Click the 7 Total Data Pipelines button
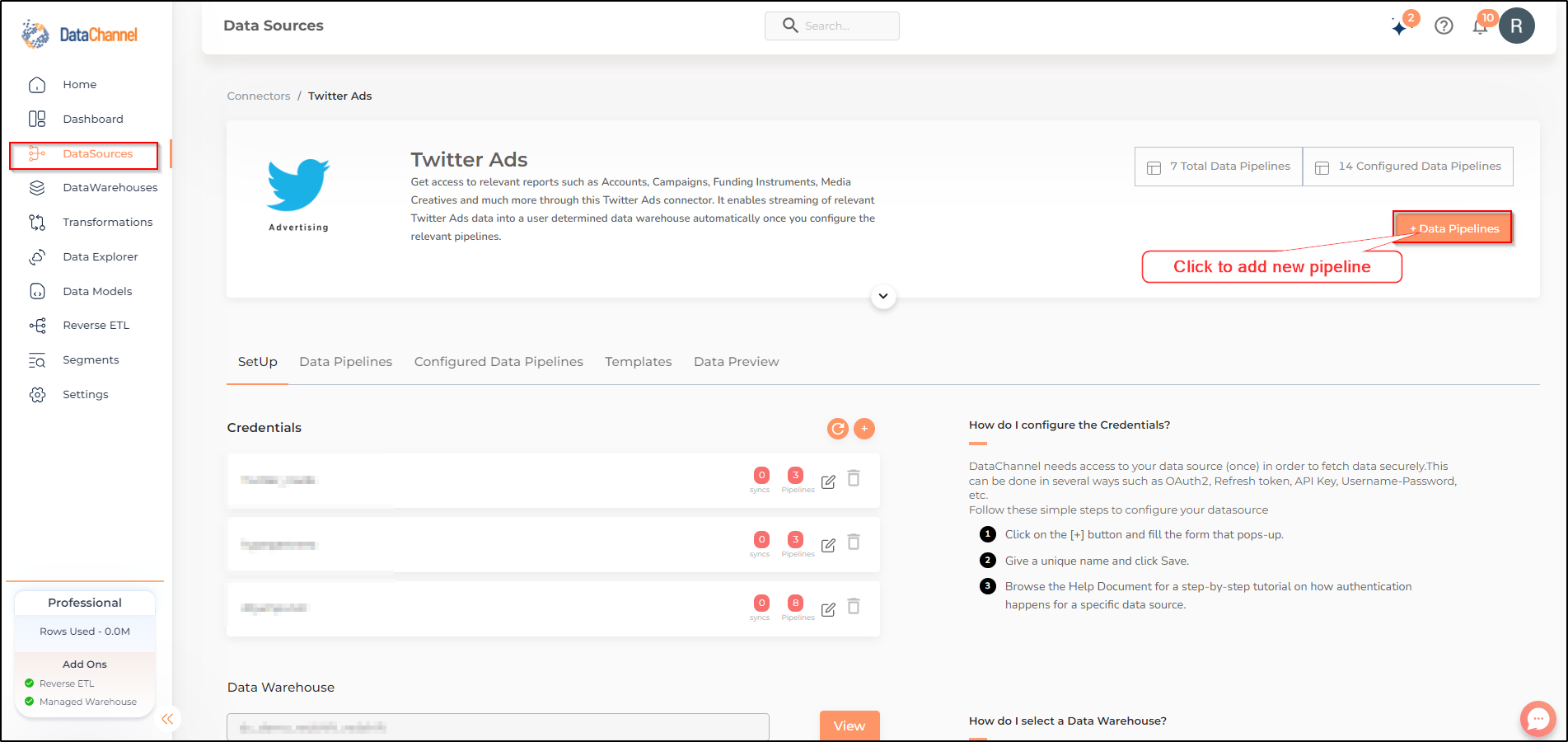1568x742 pixels. tap(1219, 167)
